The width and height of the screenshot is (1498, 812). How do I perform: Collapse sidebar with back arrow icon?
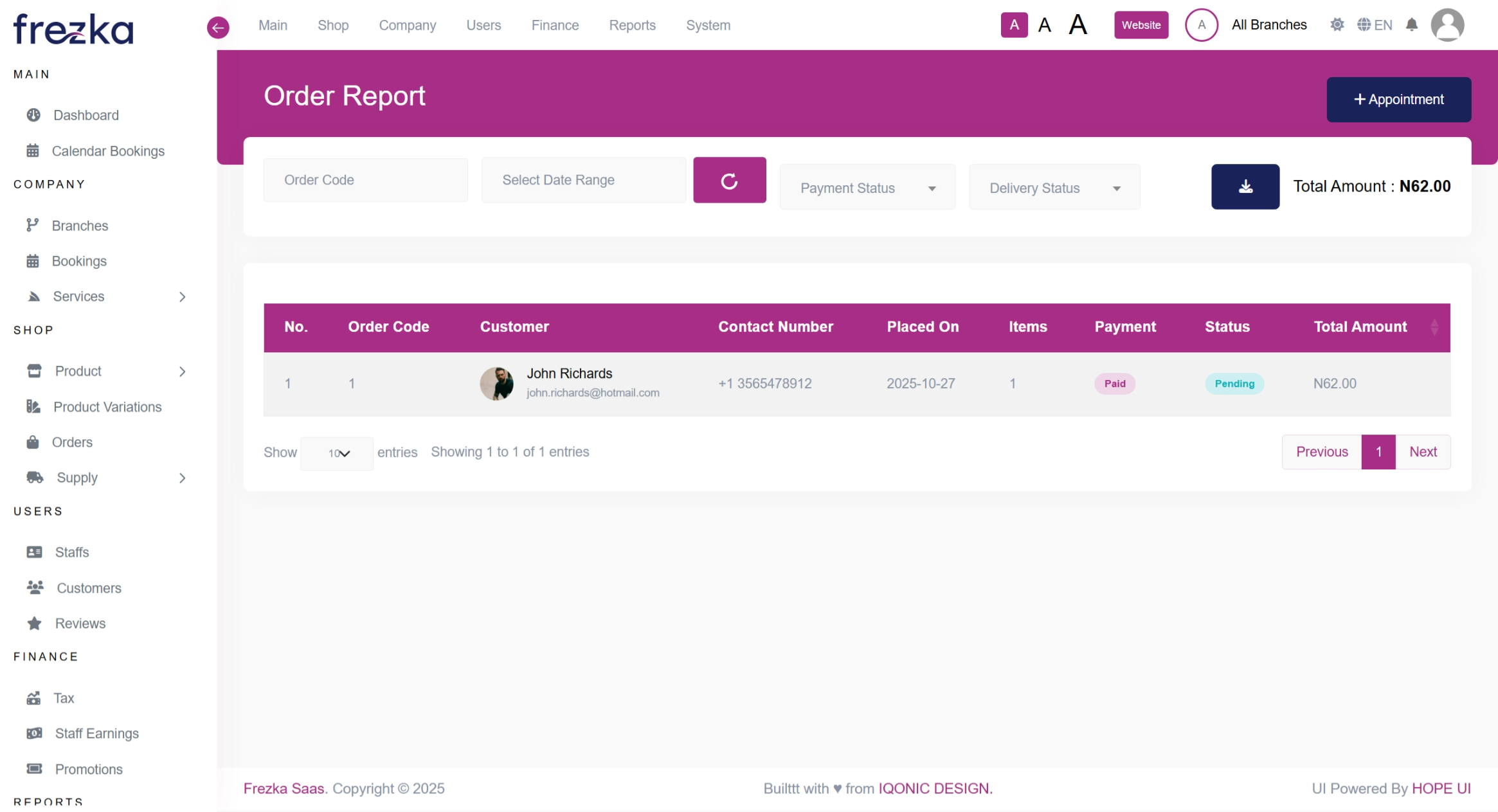tap(218, 27)
